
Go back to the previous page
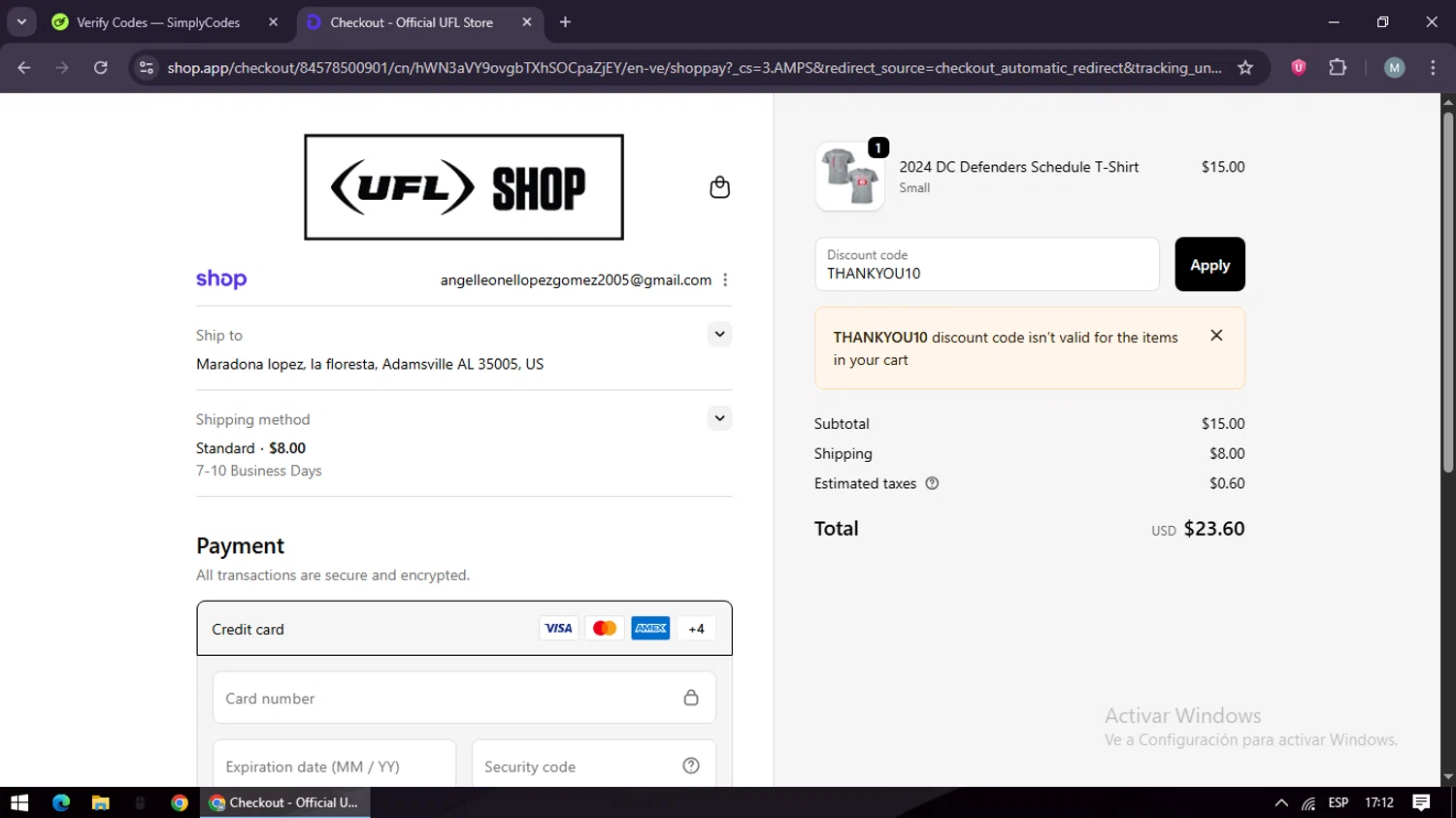point(24,67)
